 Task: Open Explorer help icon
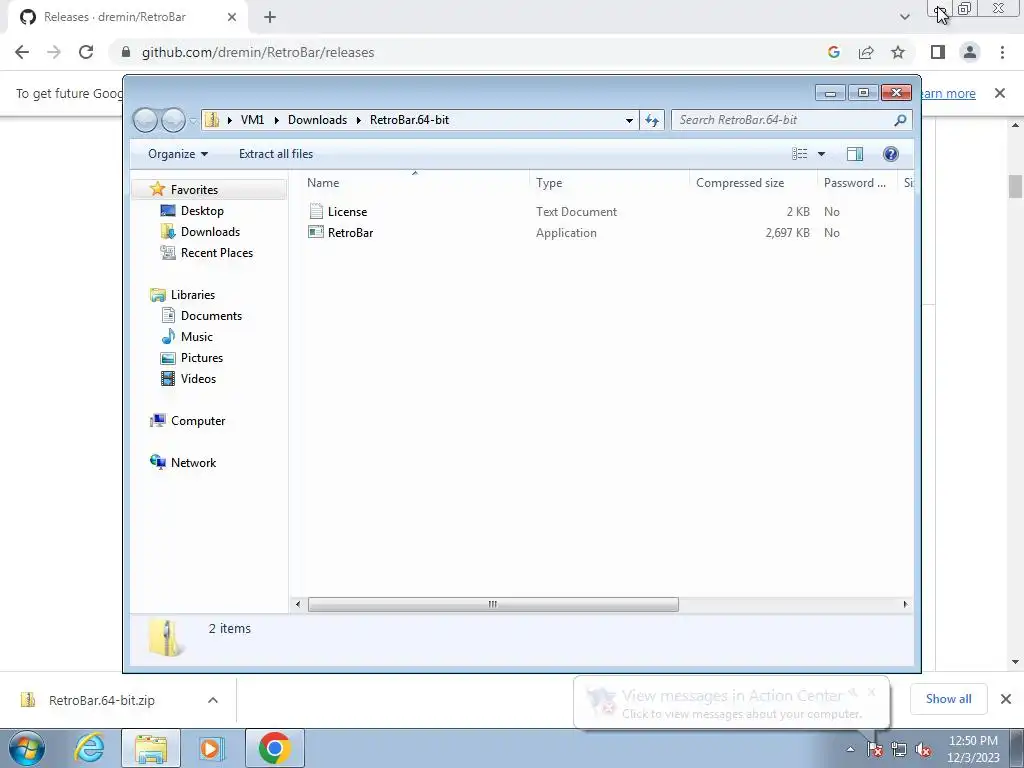890,154
